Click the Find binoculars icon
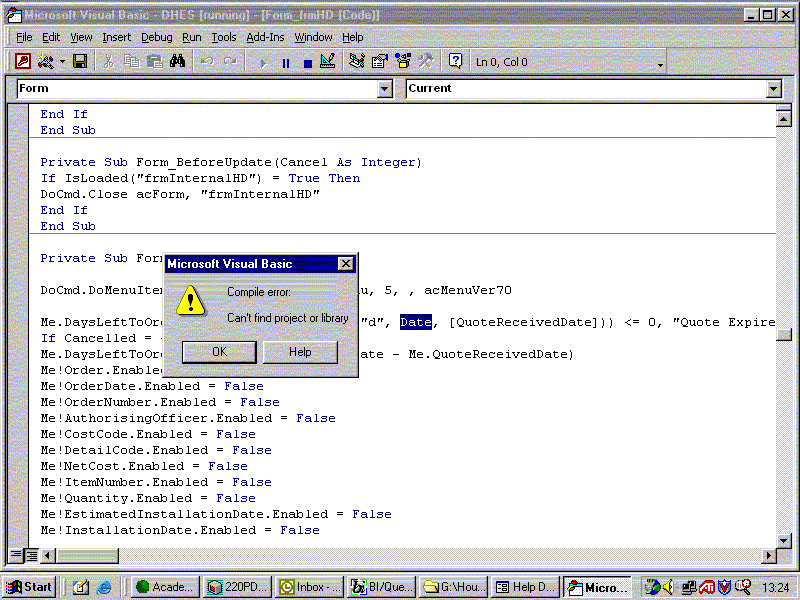 [177, 62]
